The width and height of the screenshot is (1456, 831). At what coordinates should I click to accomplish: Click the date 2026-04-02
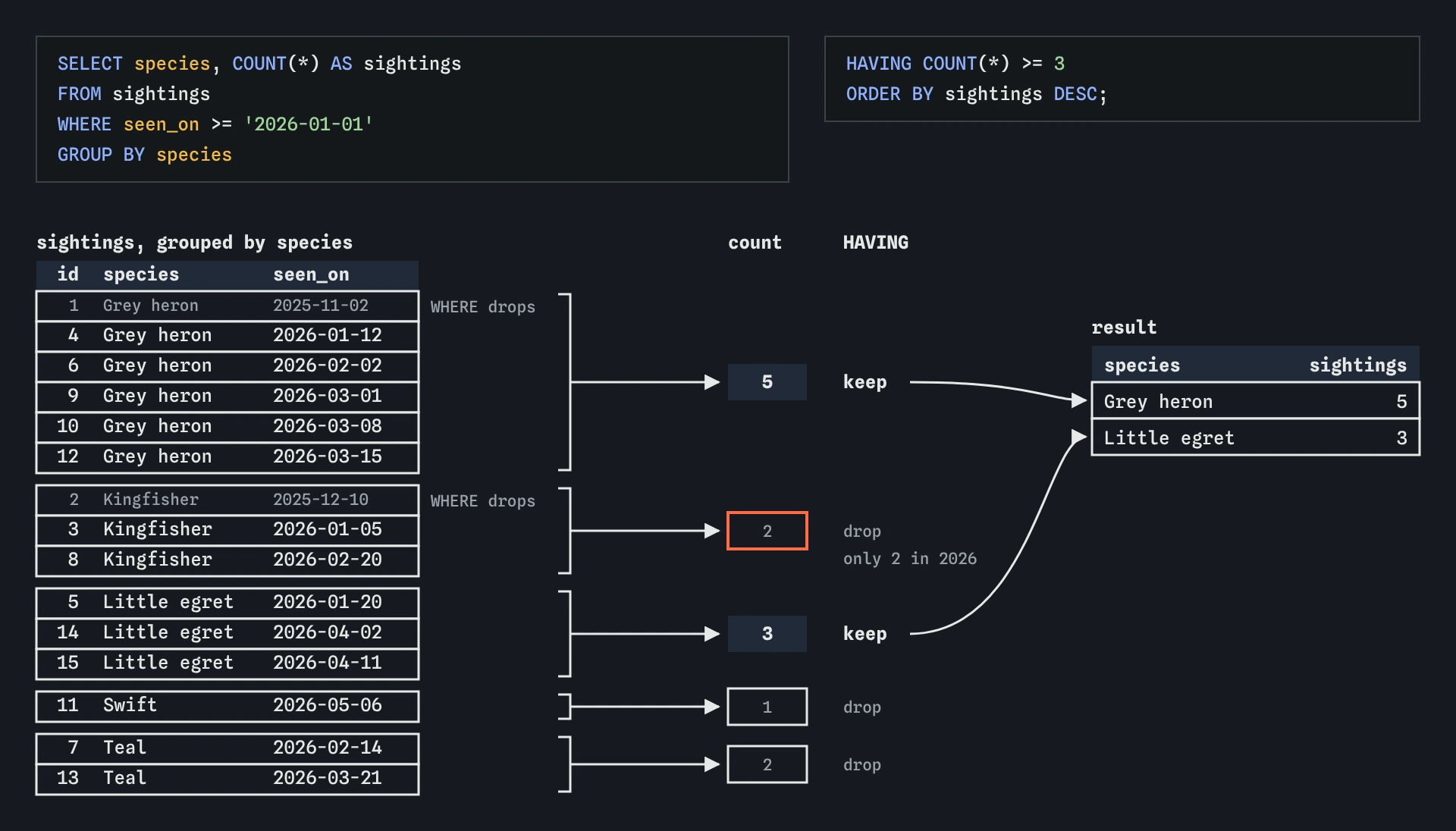[x=327, y=632]
